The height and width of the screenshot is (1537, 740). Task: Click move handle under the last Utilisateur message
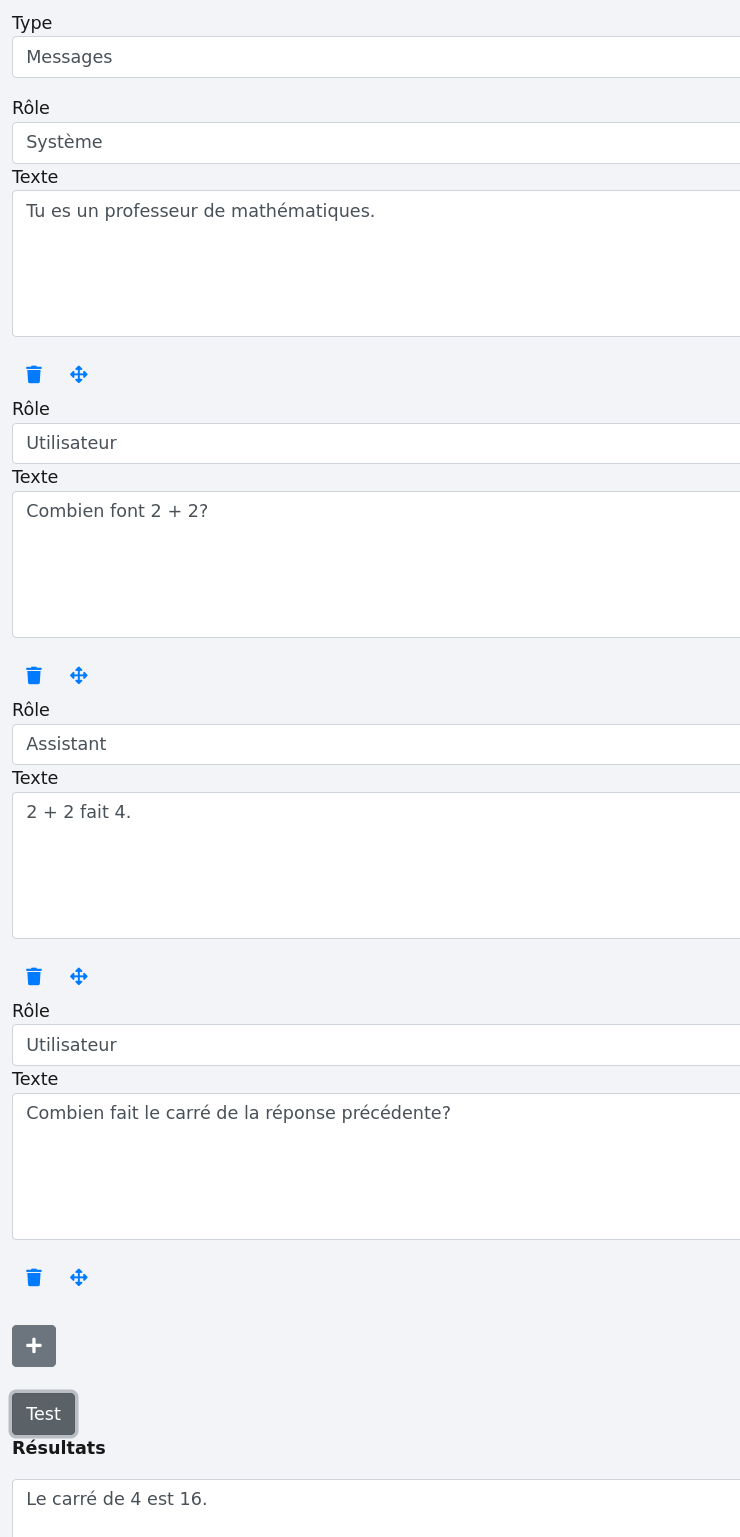point(79,1278)
